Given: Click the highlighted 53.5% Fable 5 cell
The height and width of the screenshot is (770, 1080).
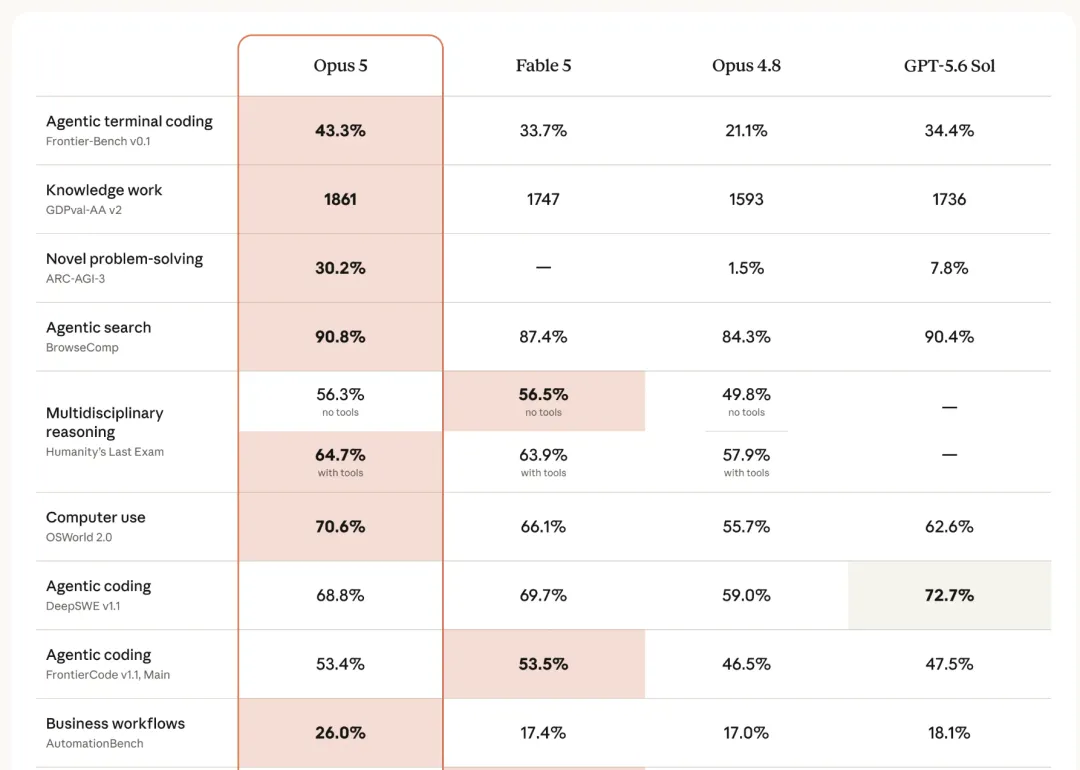Looking at the screenshot, I should [544, 664].
